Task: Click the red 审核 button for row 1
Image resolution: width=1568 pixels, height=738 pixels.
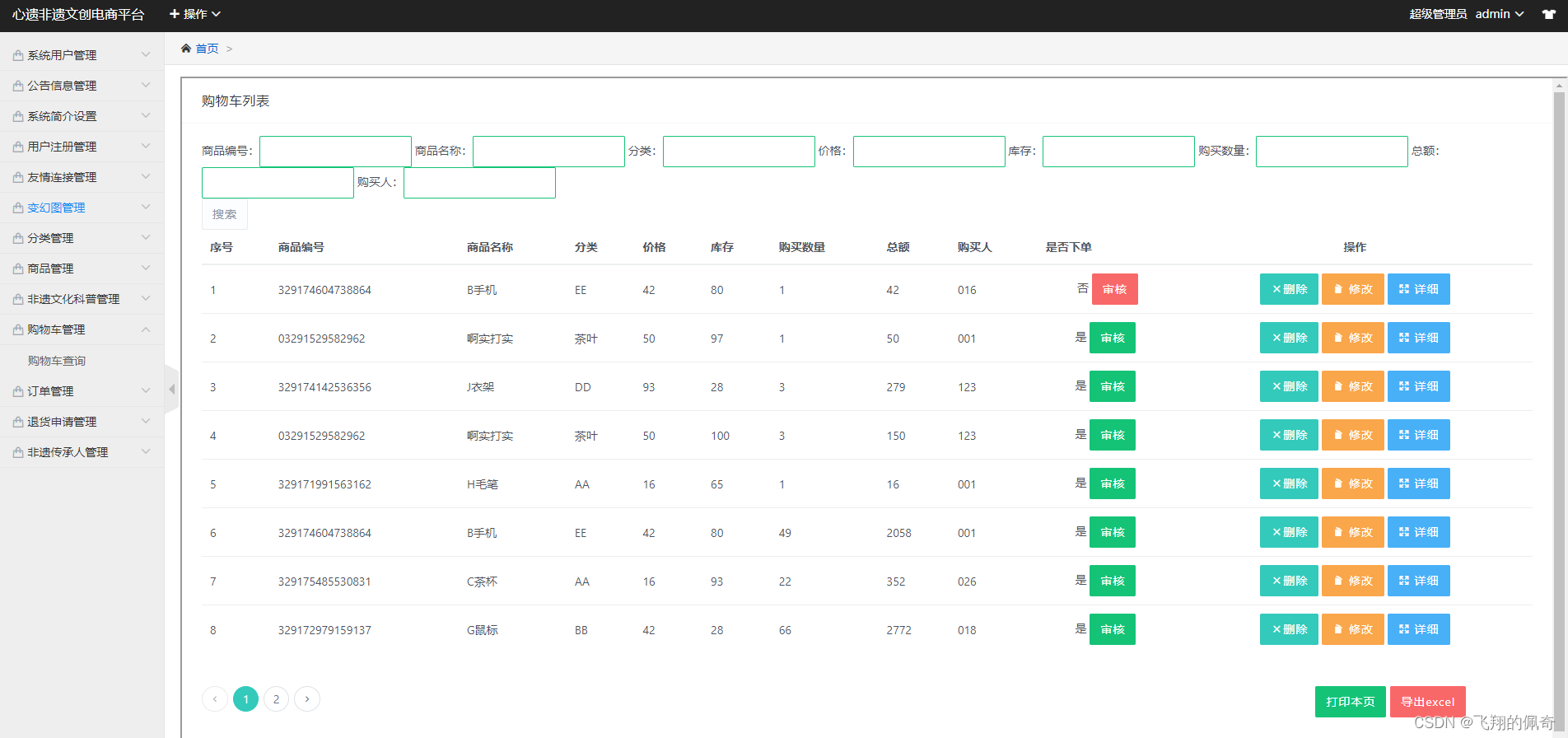Action: (x=1115, y=289)
